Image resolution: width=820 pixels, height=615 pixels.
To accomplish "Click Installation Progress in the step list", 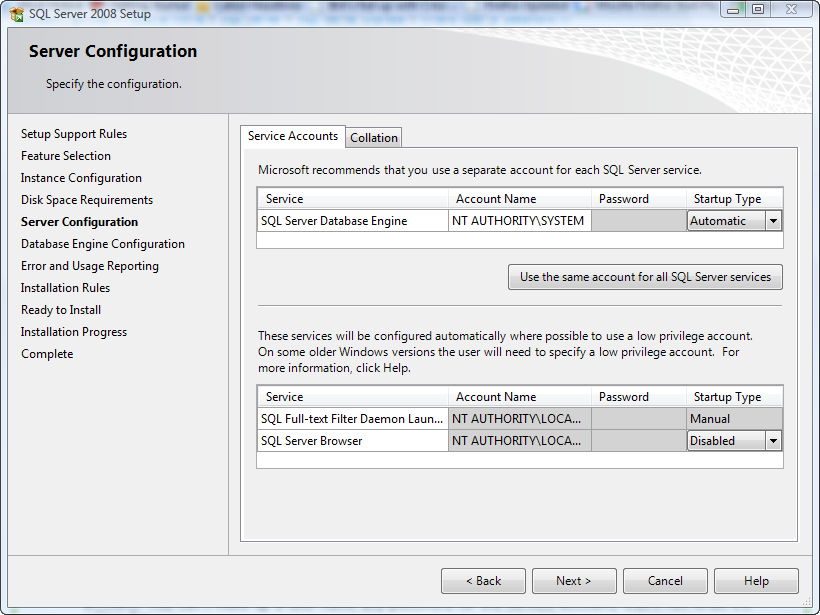I will [x=74, y=332].
